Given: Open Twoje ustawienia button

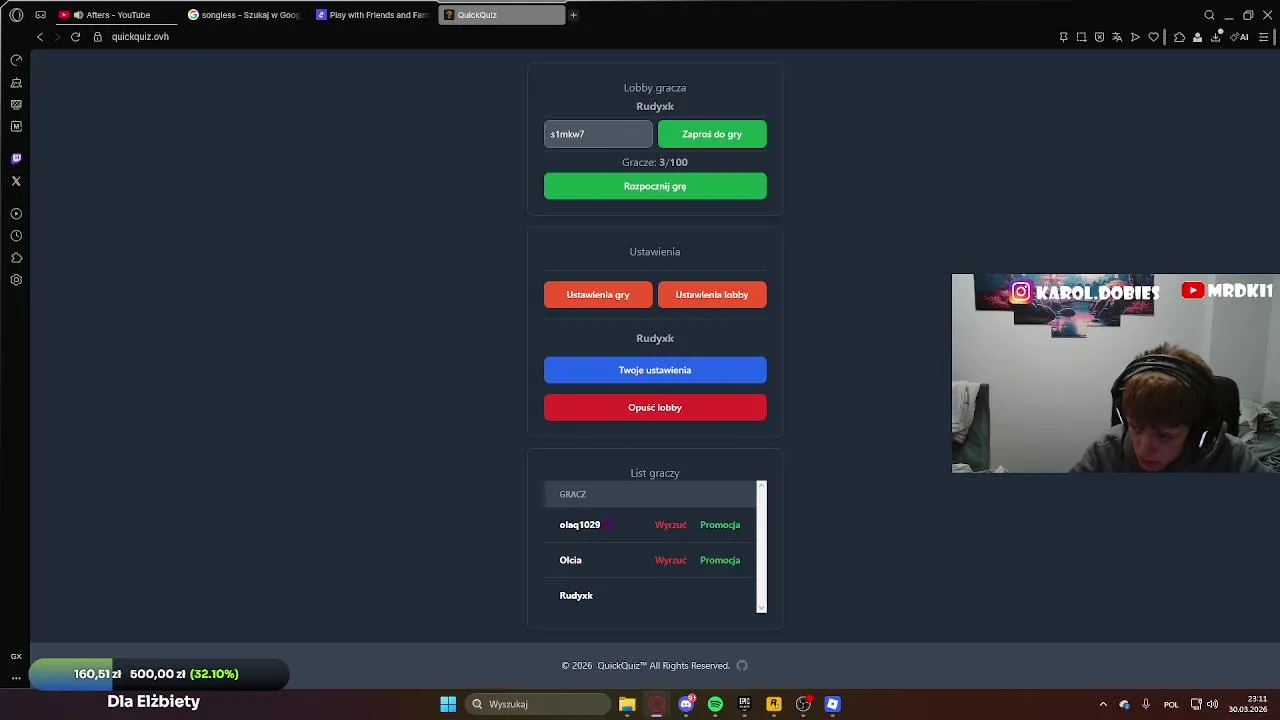Looking at the screenshot, I should click(x=655, y=370).
